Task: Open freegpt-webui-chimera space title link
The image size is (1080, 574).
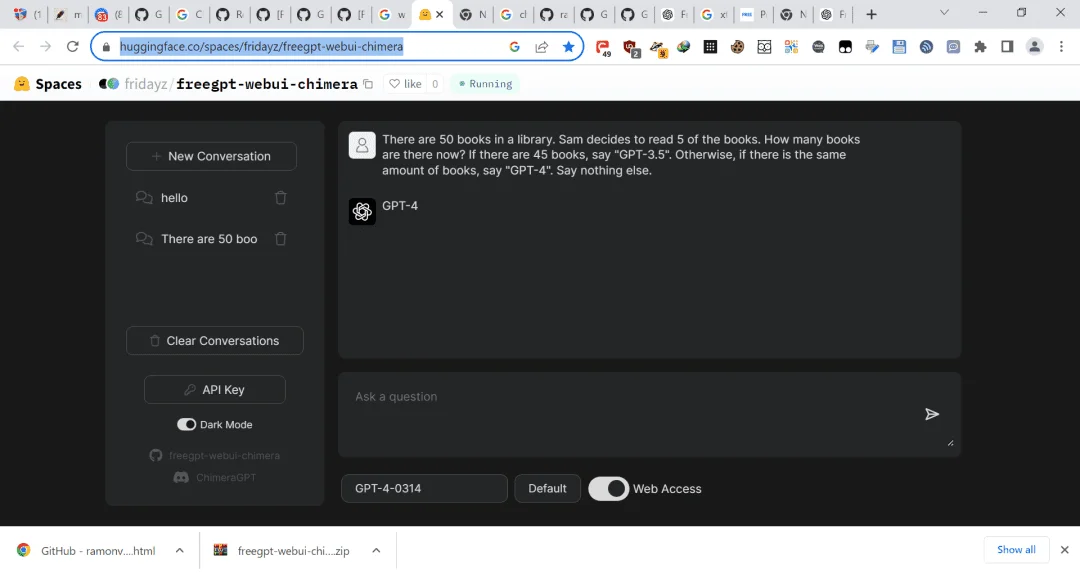Action: click(x=267, y=84)
